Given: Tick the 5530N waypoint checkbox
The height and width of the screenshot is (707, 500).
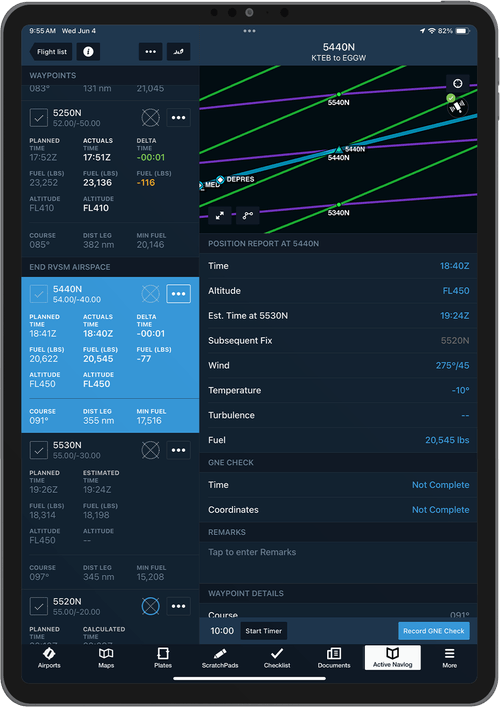Looking at the screenshot, I should point(39,450).
